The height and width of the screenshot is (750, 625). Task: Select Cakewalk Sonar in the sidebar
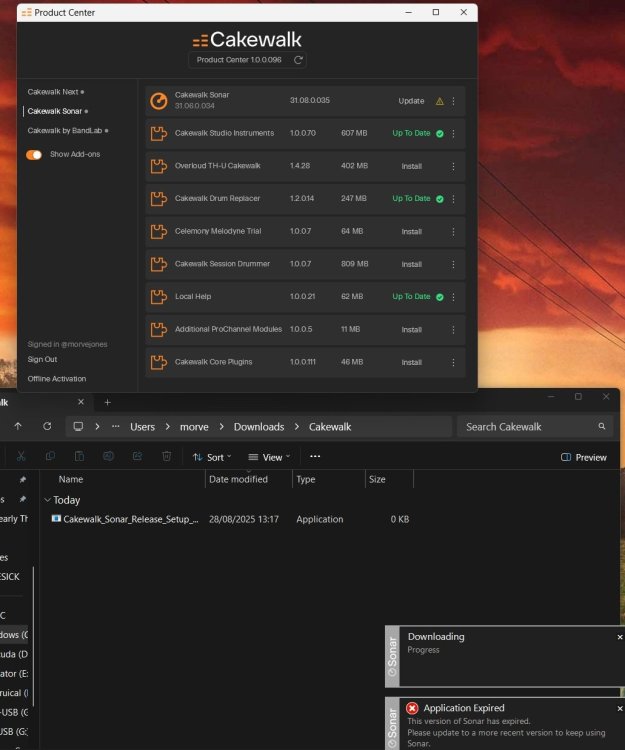pyautogui.click(x=57, y=111)
